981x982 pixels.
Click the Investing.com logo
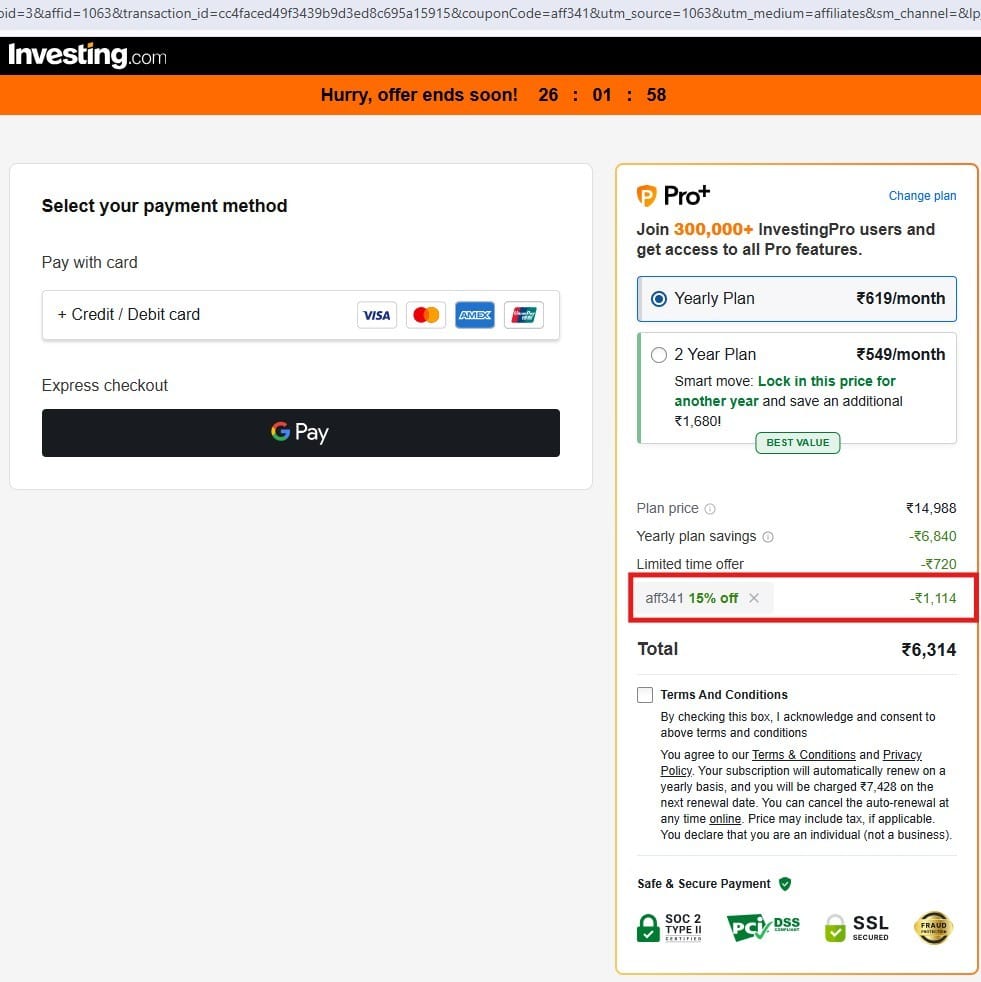(x=88, y=56)
